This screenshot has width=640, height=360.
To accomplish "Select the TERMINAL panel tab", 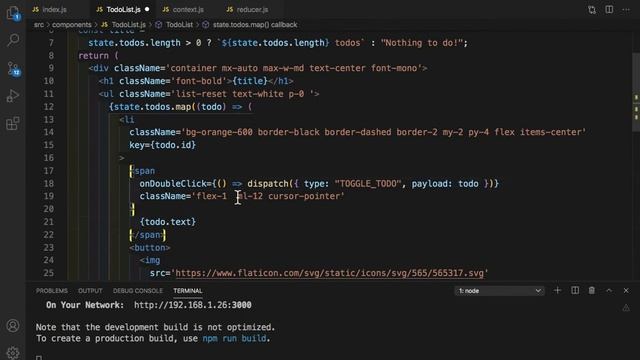I will pyautogui.click(x=188, y=291).
